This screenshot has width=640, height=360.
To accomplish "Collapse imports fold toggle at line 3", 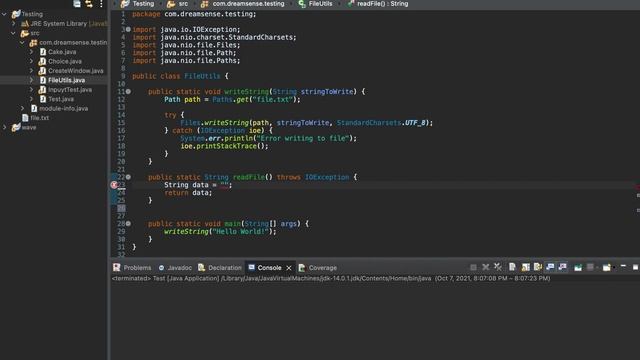I will (128, 29).
